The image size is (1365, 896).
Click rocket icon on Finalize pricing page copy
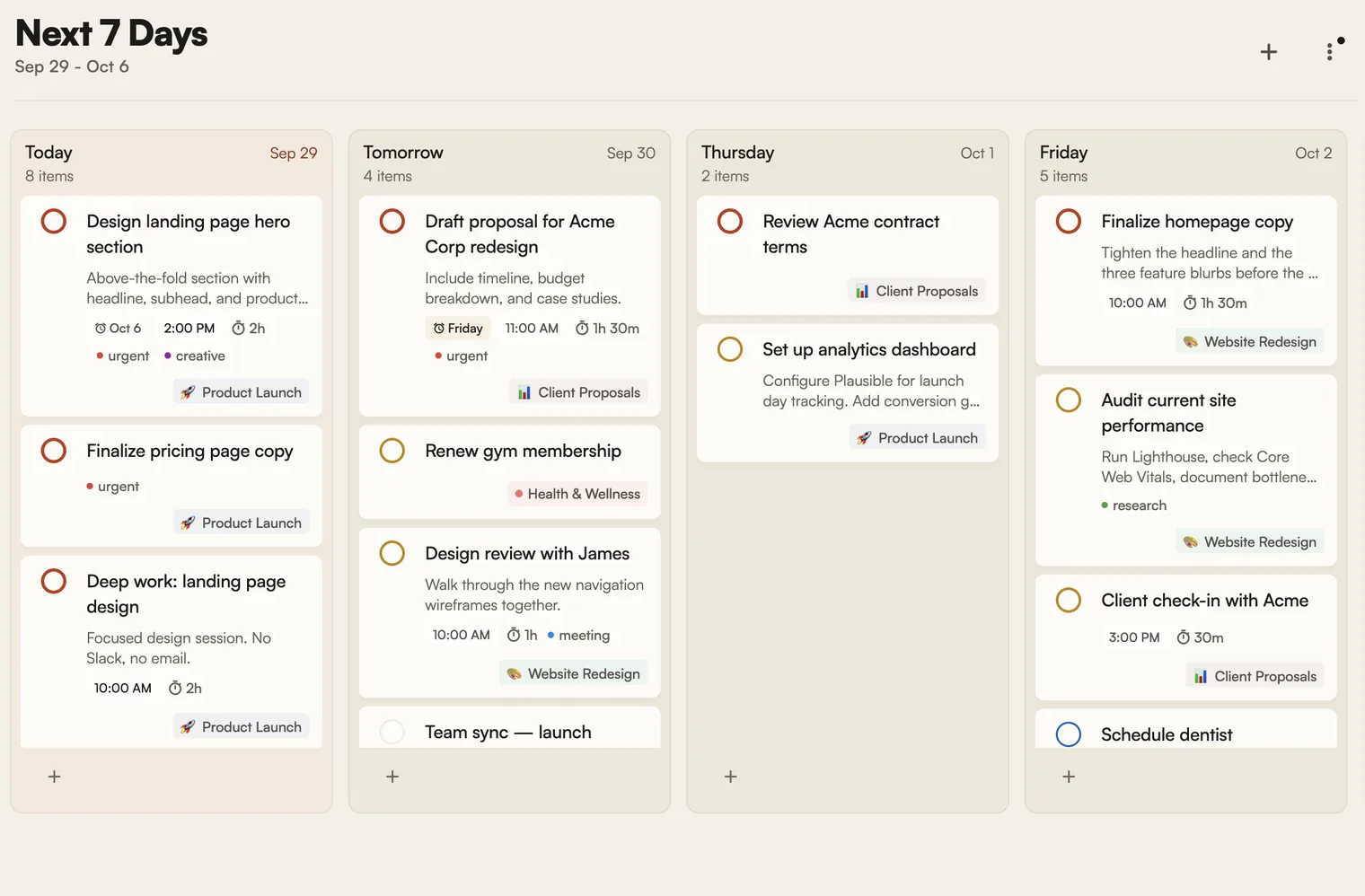(187, 523)
